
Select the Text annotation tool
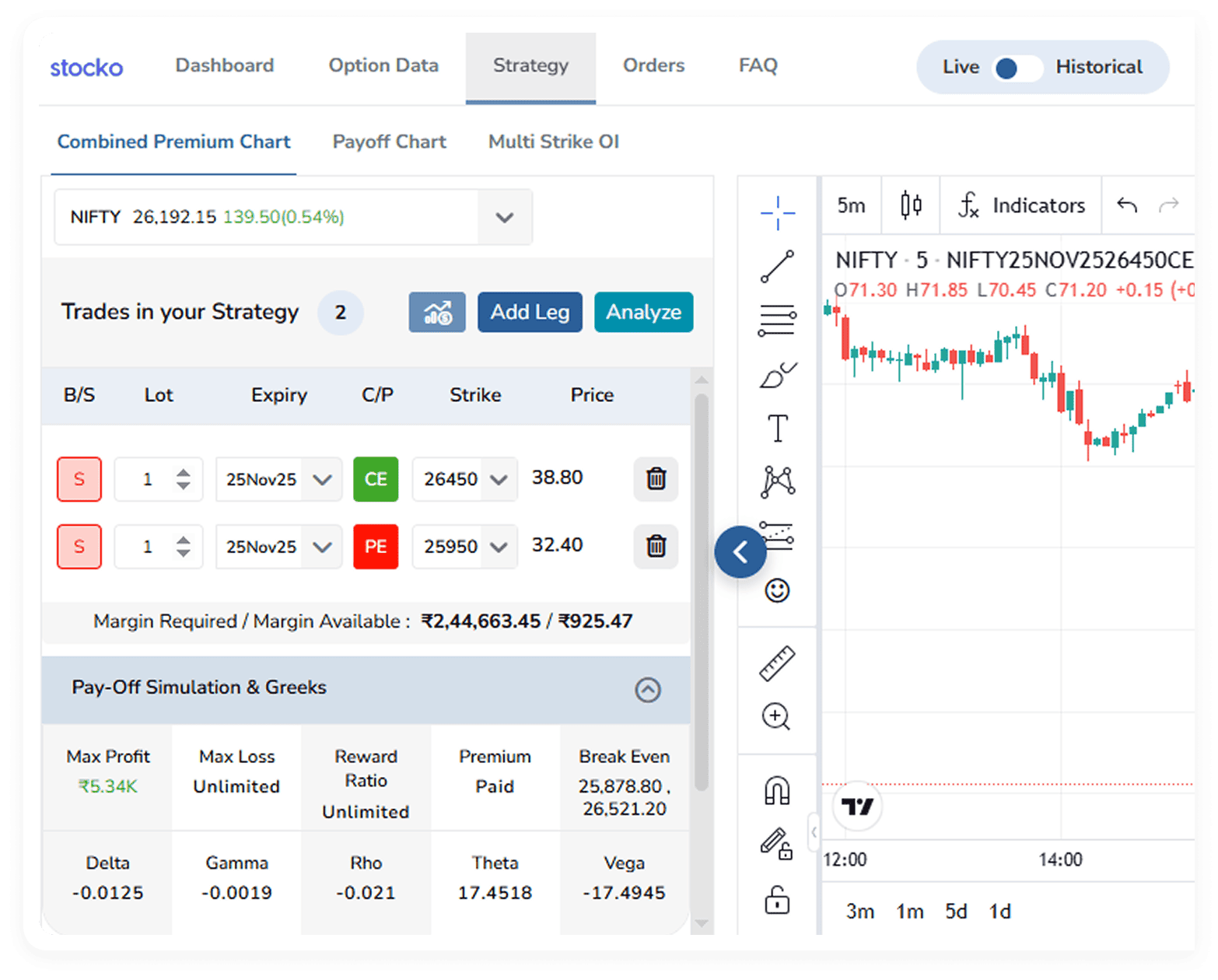(777, 429)
